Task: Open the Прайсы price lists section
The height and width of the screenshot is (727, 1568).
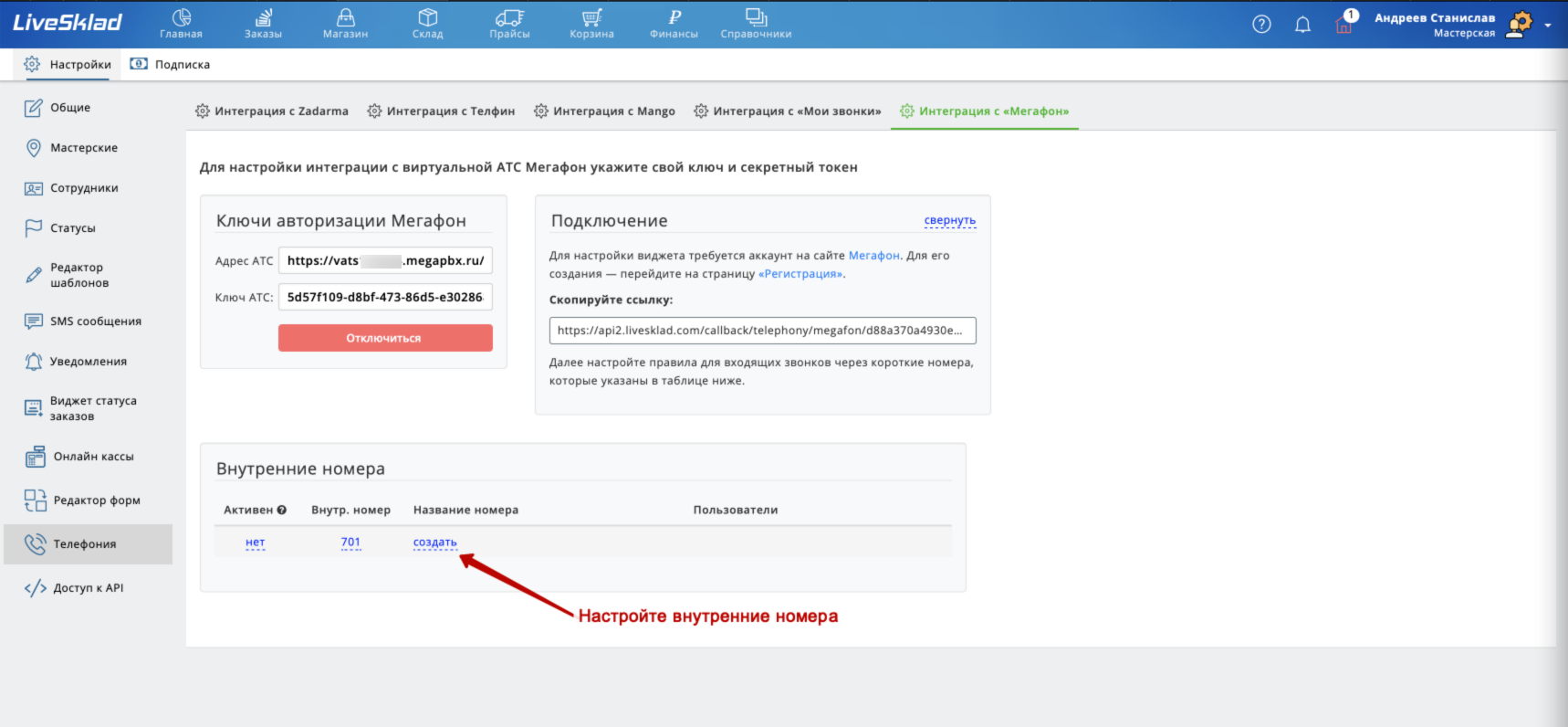Action: pyautogui.click(x=509, y=24)
